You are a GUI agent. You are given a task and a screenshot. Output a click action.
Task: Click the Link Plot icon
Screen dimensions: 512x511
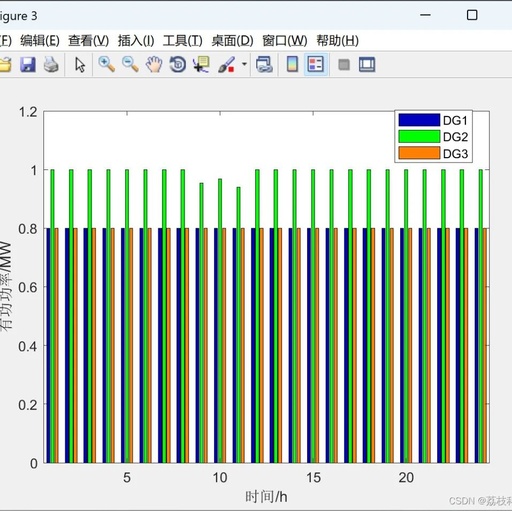tap(264, 64)
